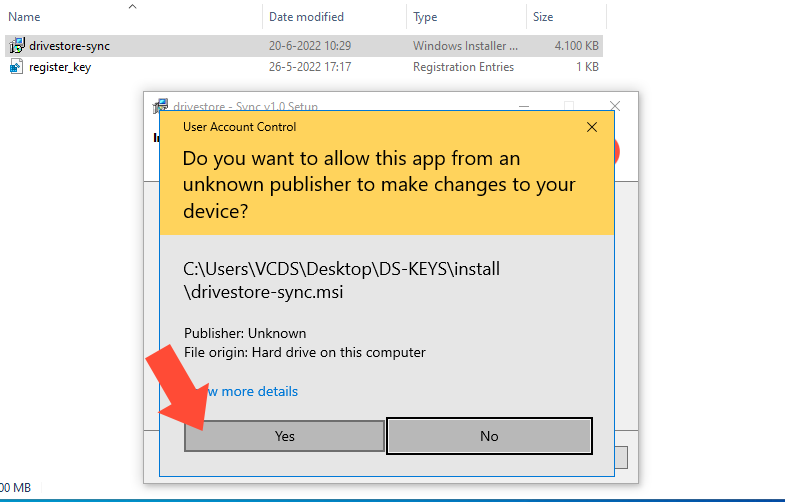Click the sort arrow above Name
This screenshot has height=502, width=785.
[x=133, y=6]
